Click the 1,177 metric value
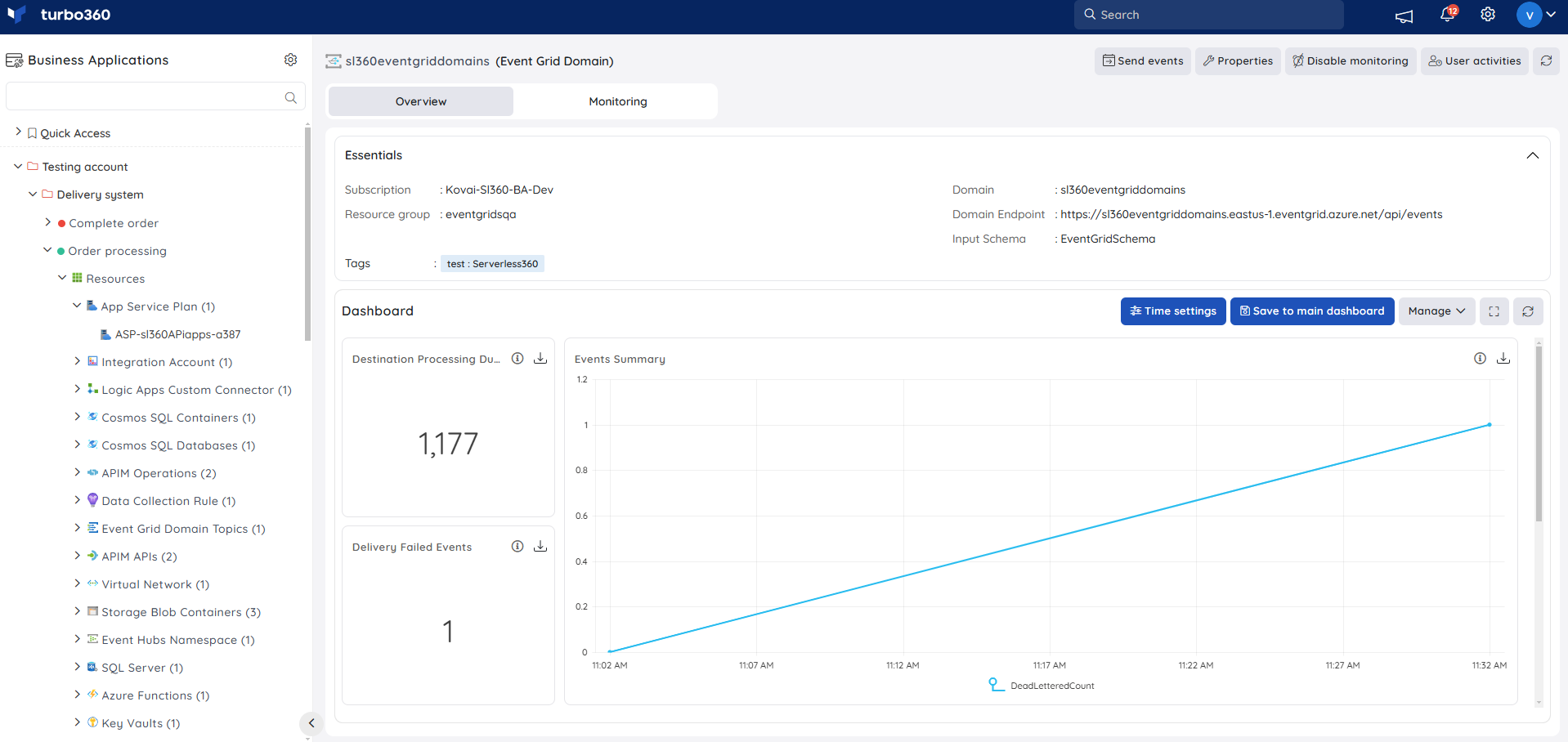The width and height of the screenshot is (1568, 742). (x=448, y=444)
